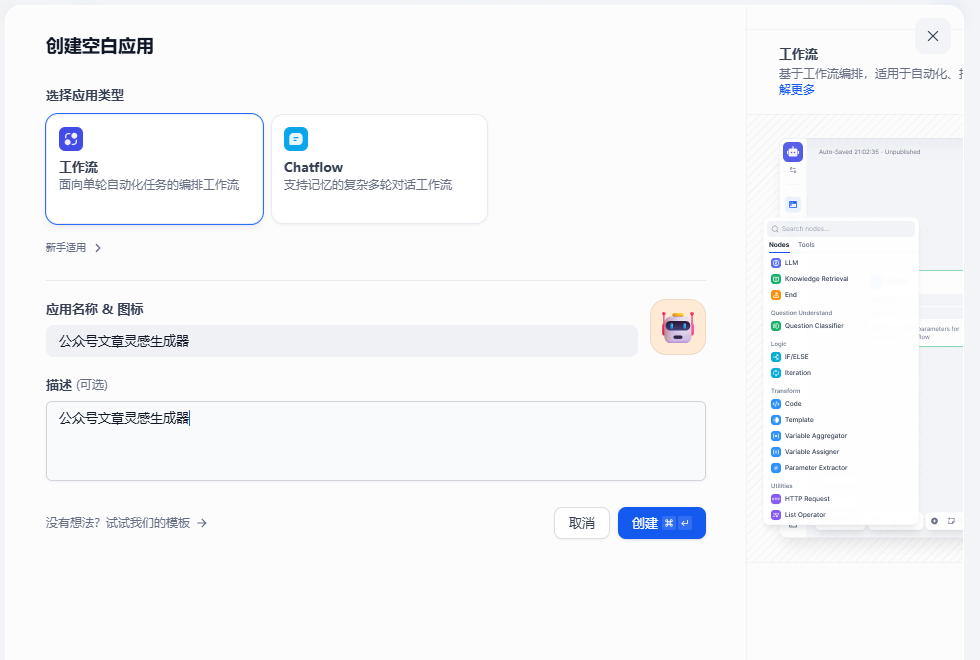Image resolution: width=980 pixels, height=660 pixels.
Task: Click the 应用名称 name input field
Action: point(341,341)
